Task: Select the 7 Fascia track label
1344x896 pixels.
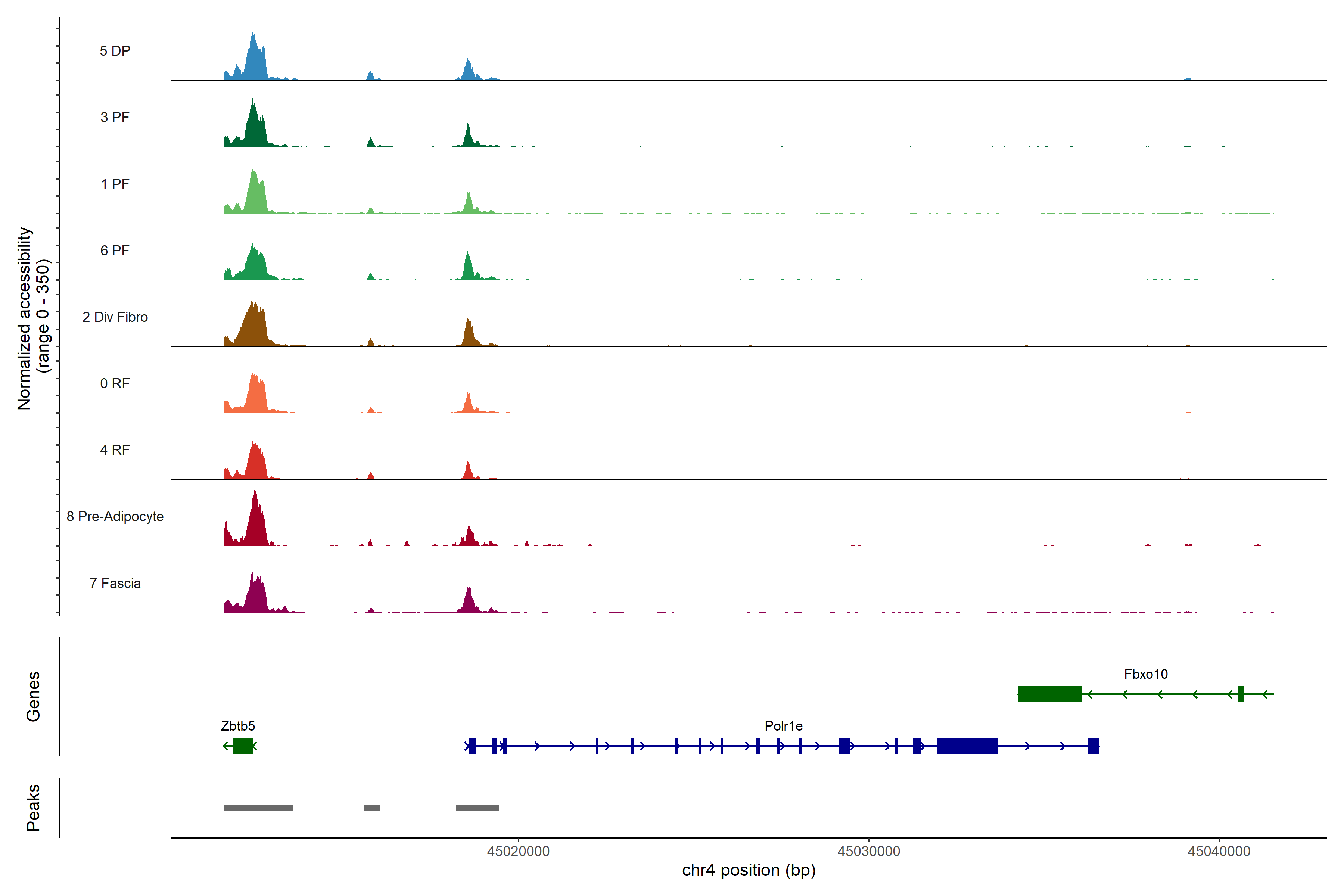Action: click(x=115, y=583)
